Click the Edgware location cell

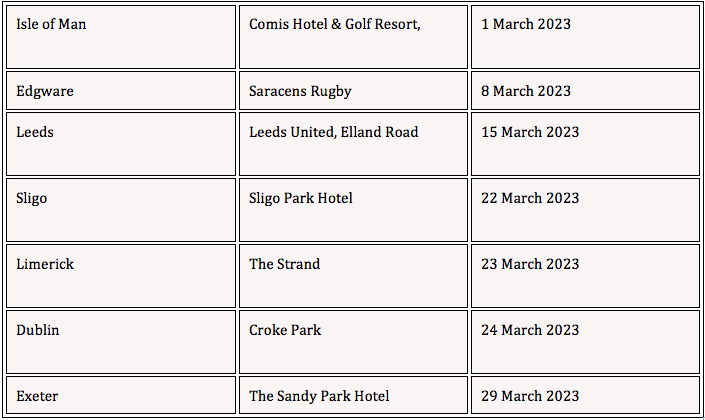coord(121,90)
